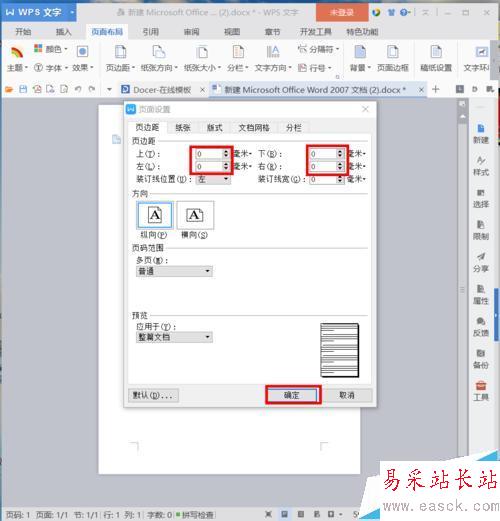
Task: Open the 字体 theme fonts menu
Action: tap(51, 68)
